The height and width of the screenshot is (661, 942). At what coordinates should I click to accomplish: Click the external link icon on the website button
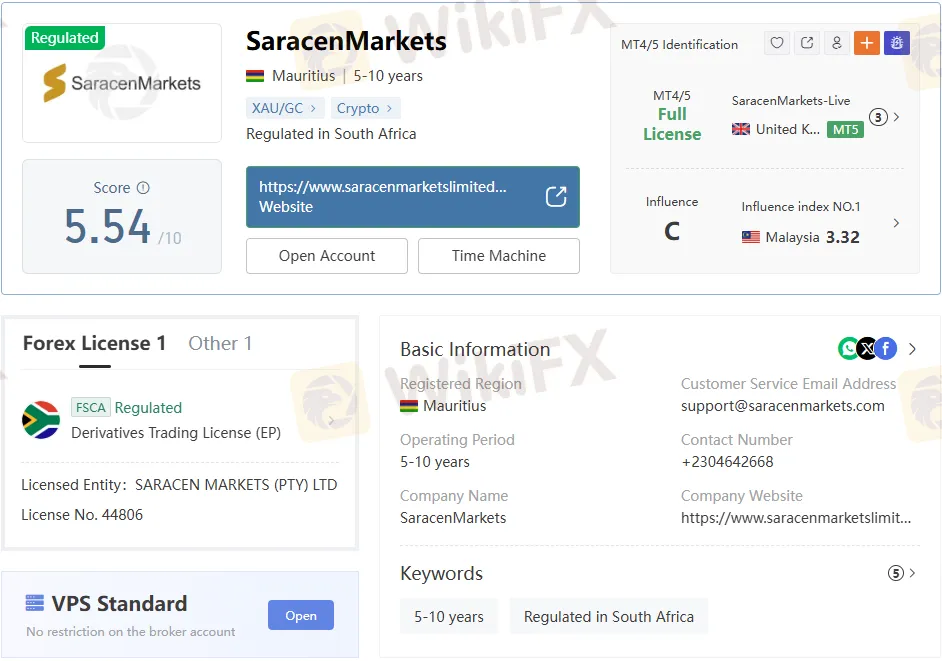point(556,196)
